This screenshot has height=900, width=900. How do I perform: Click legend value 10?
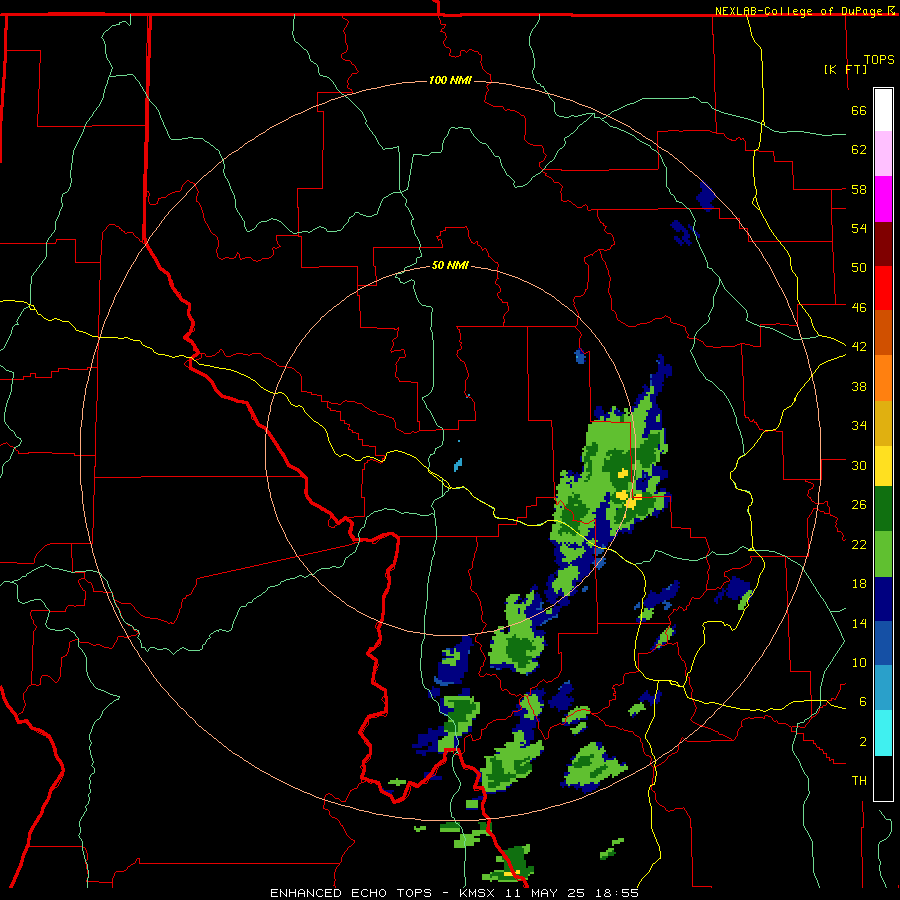pyautogui.click(x=859, y=662)
